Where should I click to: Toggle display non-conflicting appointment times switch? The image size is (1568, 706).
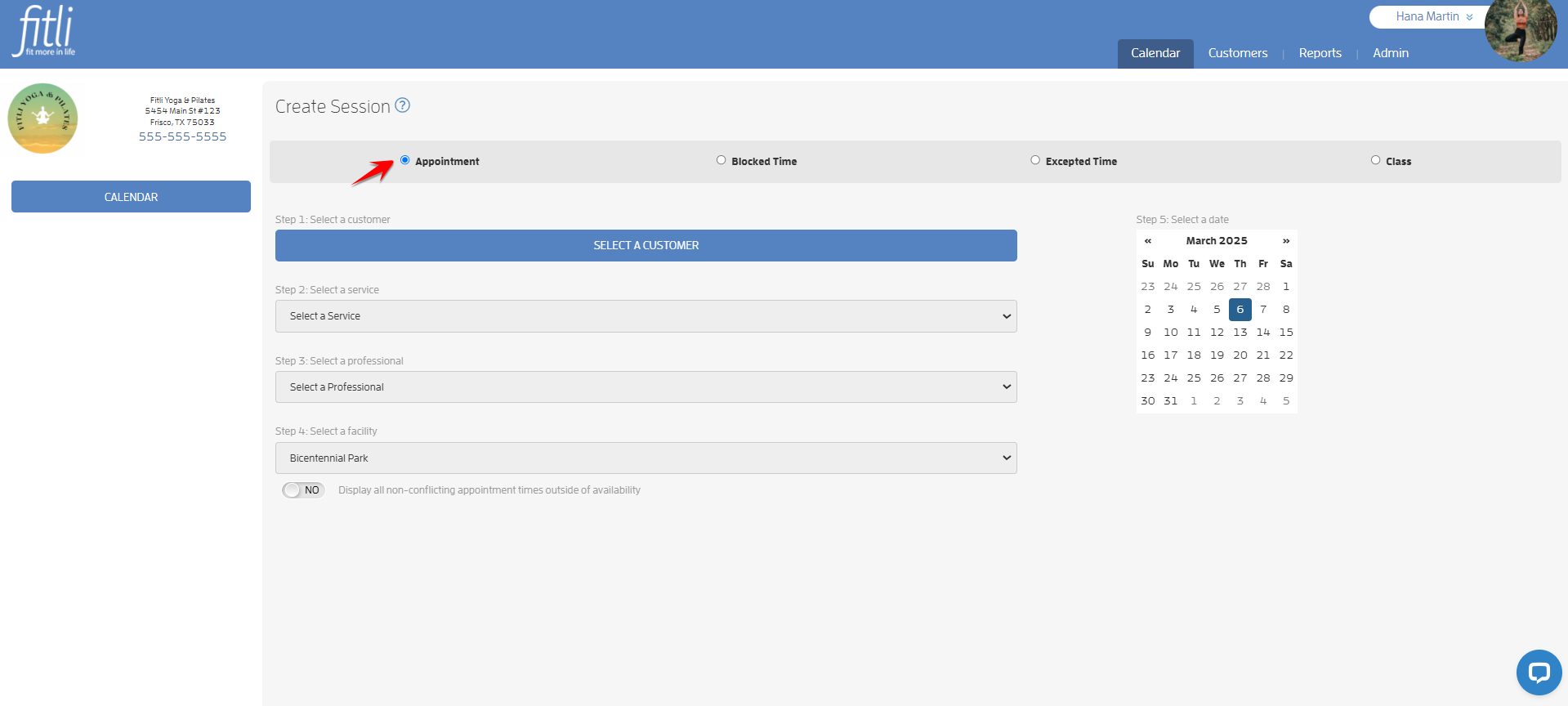click(303, 490)
